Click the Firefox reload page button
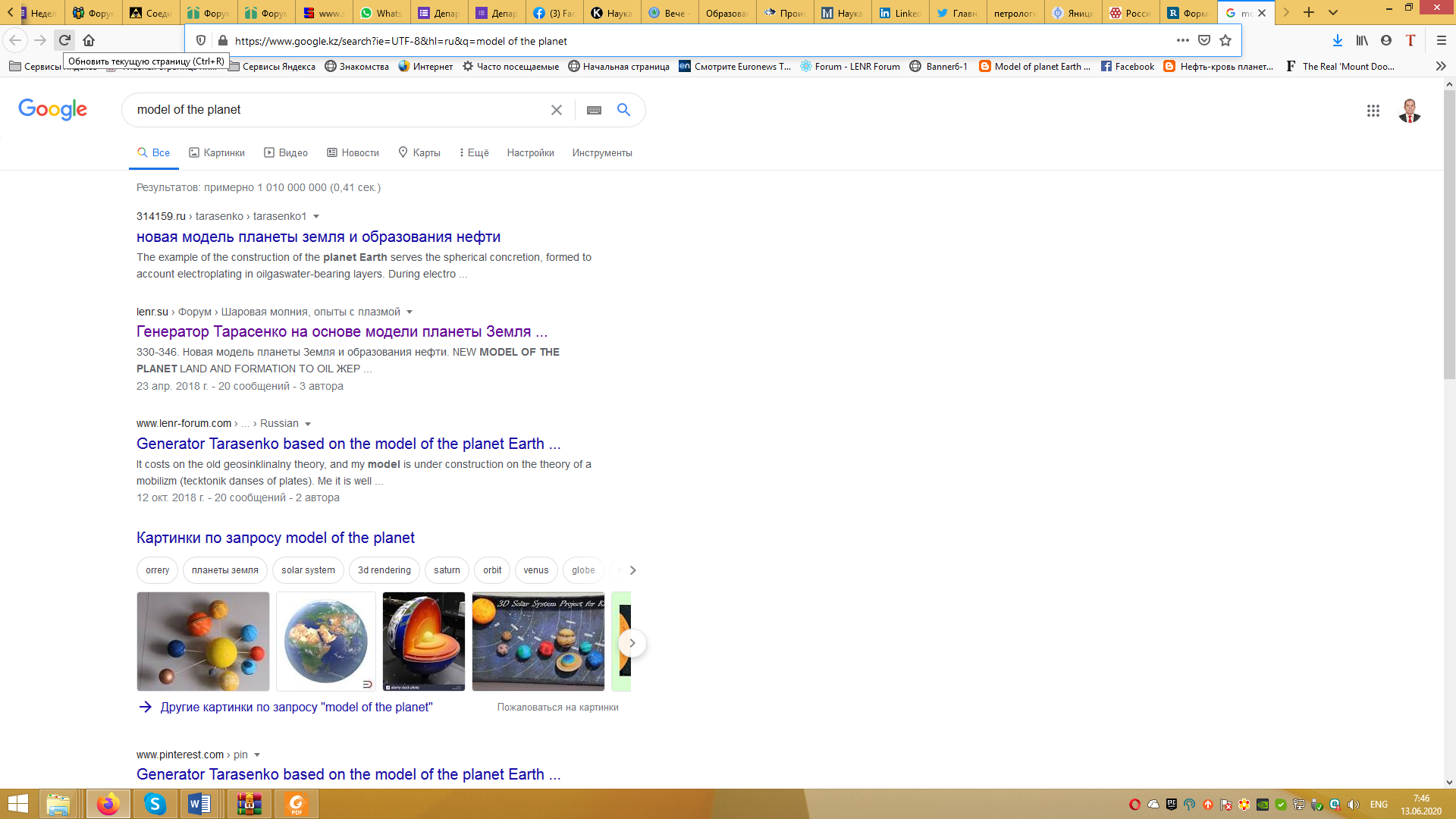The image size is (1456, 819). pos(64,40)
